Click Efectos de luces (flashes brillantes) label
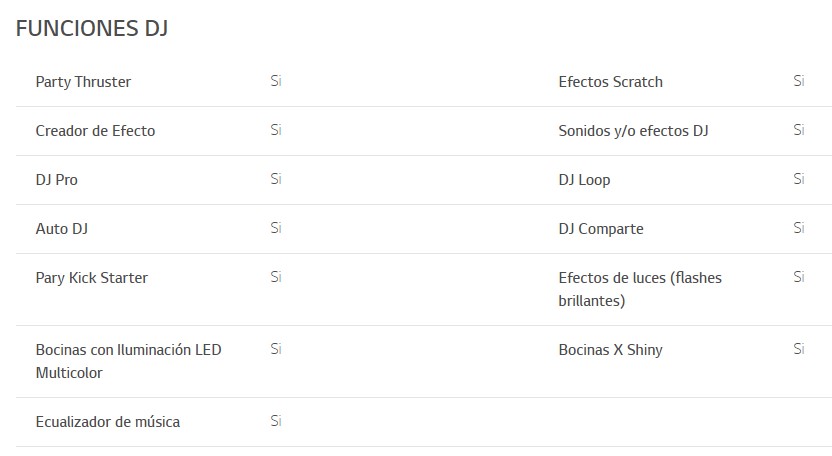The height and width of the screenshot is (456, 832). (x=640, y=289)
